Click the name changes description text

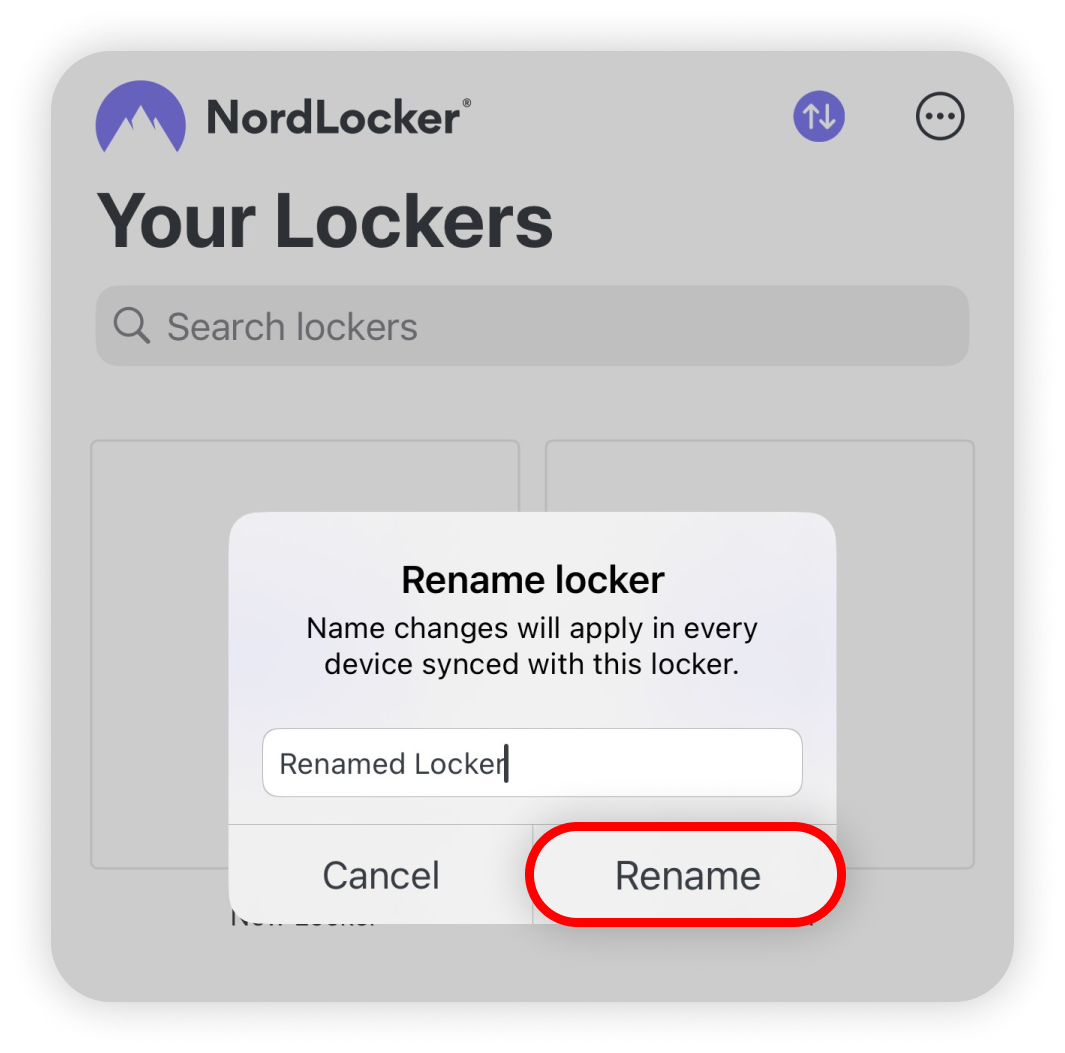[x=532, y=646]
